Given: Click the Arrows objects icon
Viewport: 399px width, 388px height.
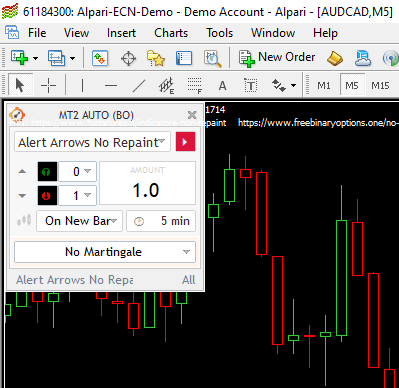Looking at the screenshot, I should 279,85.
